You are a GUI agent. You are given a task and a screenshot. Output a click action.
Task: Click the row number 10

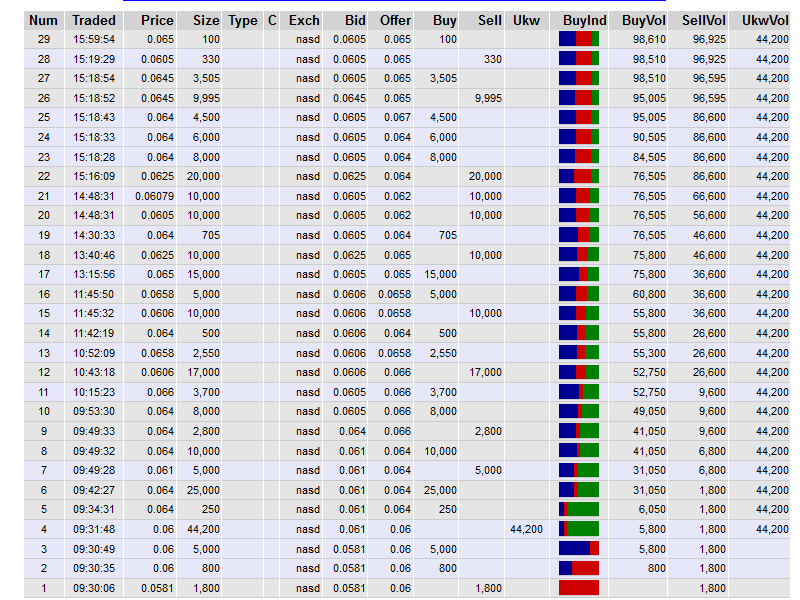pyautogui.click(x=44, y=412)
